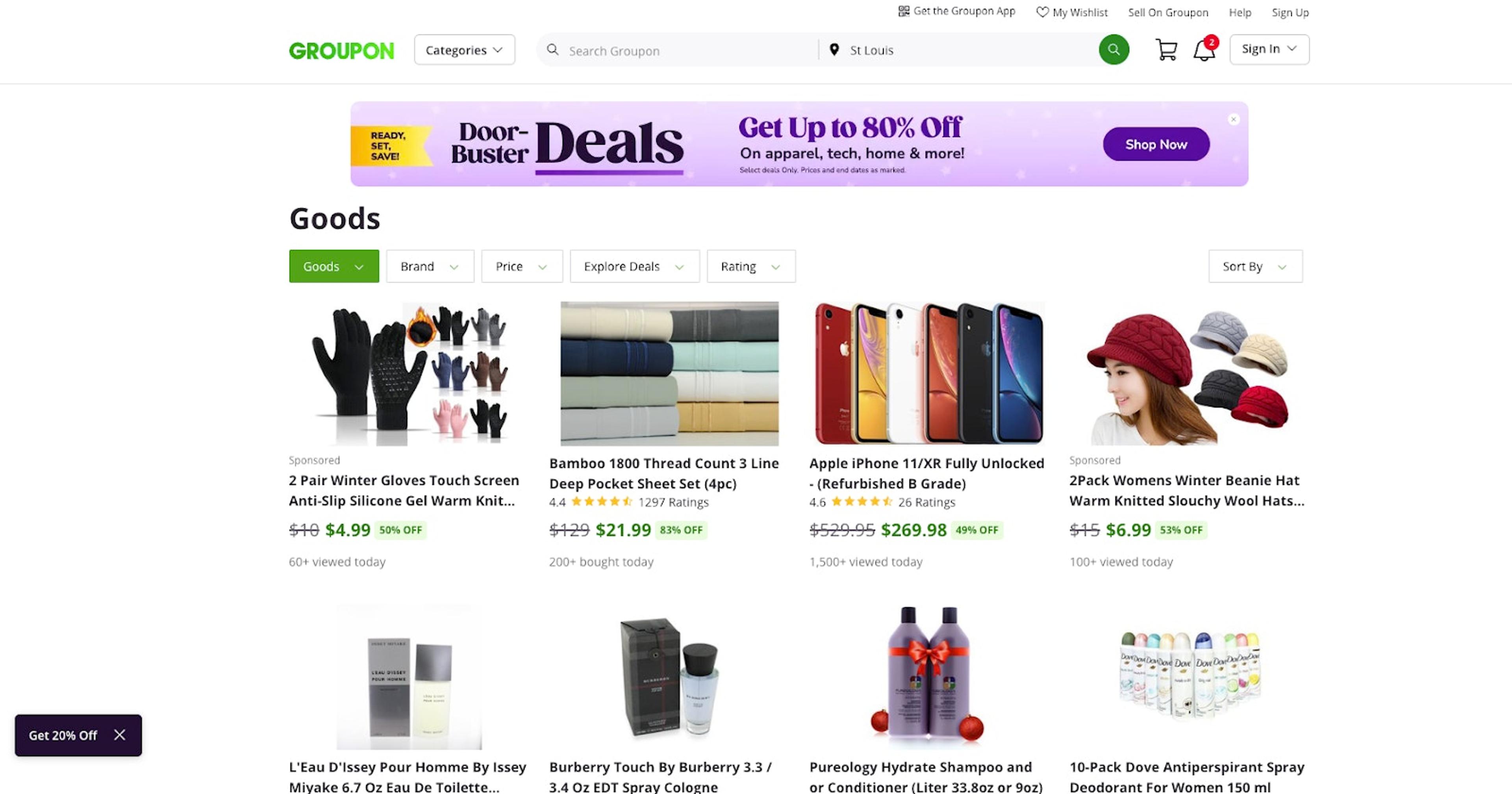Expand the Sort By dropdown
1512x794 pixels.
coord(1255,266)
